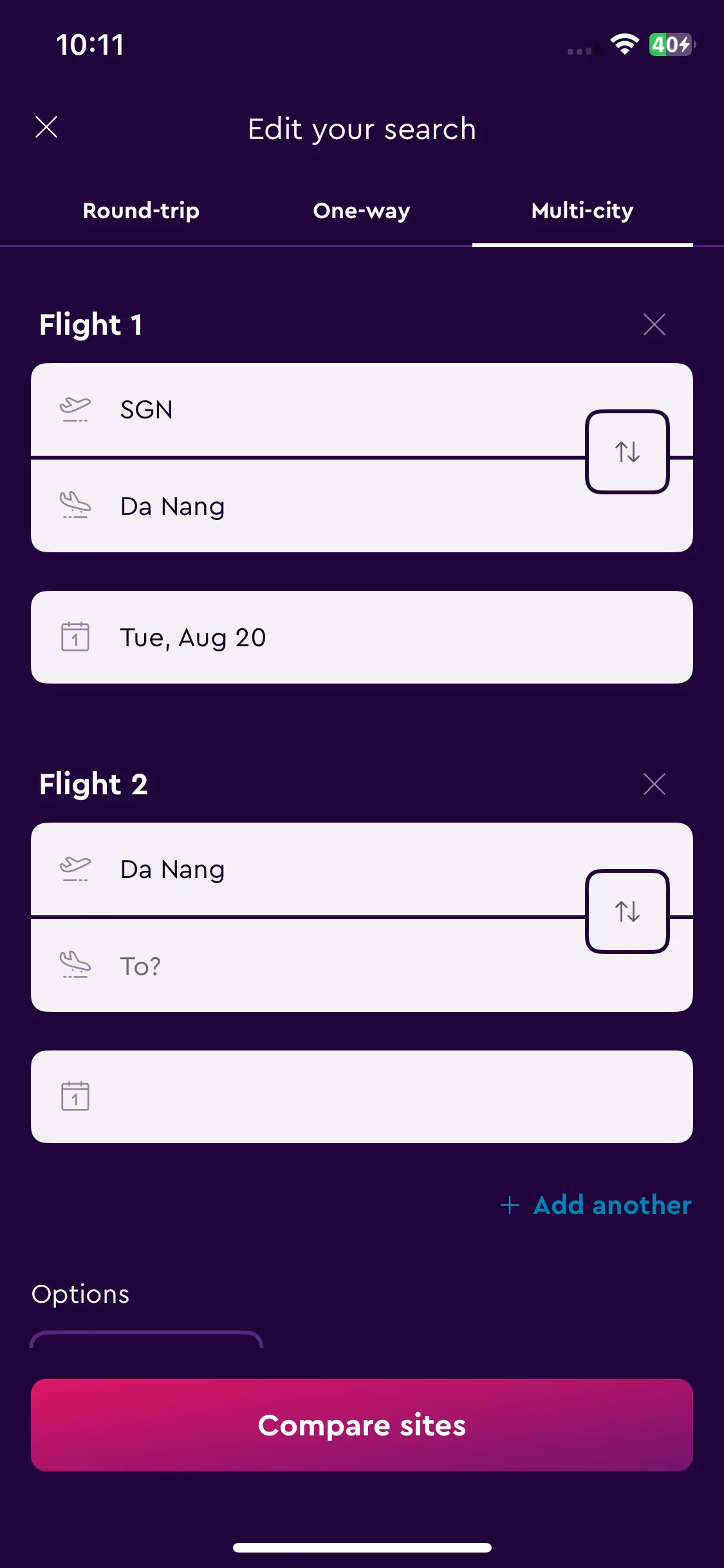This screenshot has width=724, height=1568.
Task: Edit Flight 2 origin Da Nang
Action: pyautogui.click(x=308, y=870)
